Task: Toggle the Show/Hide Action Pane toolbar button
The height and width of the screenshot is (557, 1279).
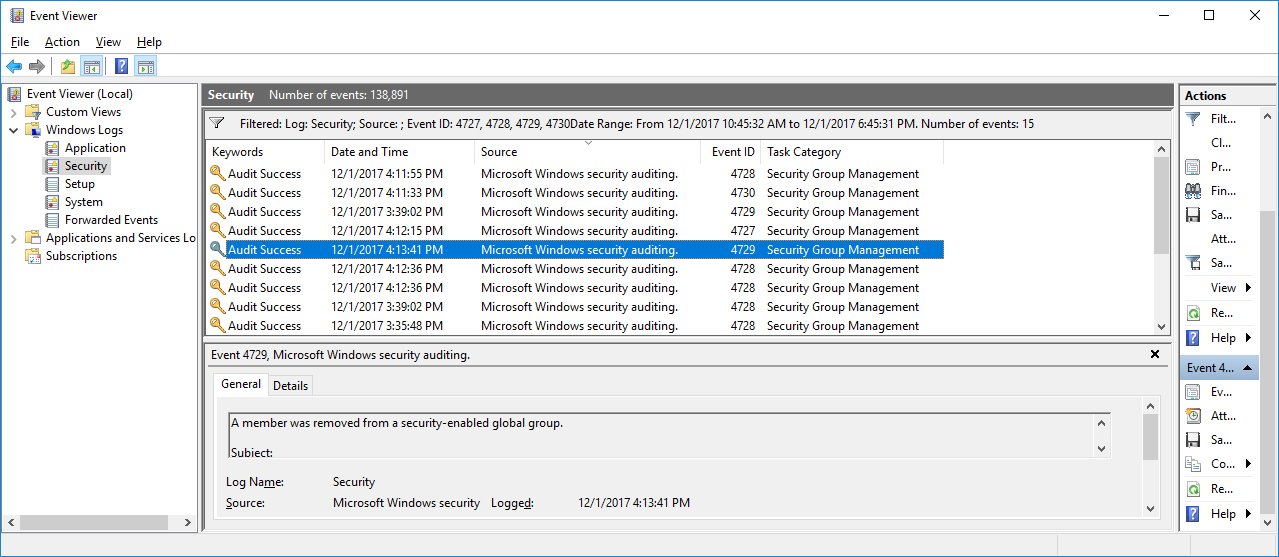Action: (x=146, y=67)
